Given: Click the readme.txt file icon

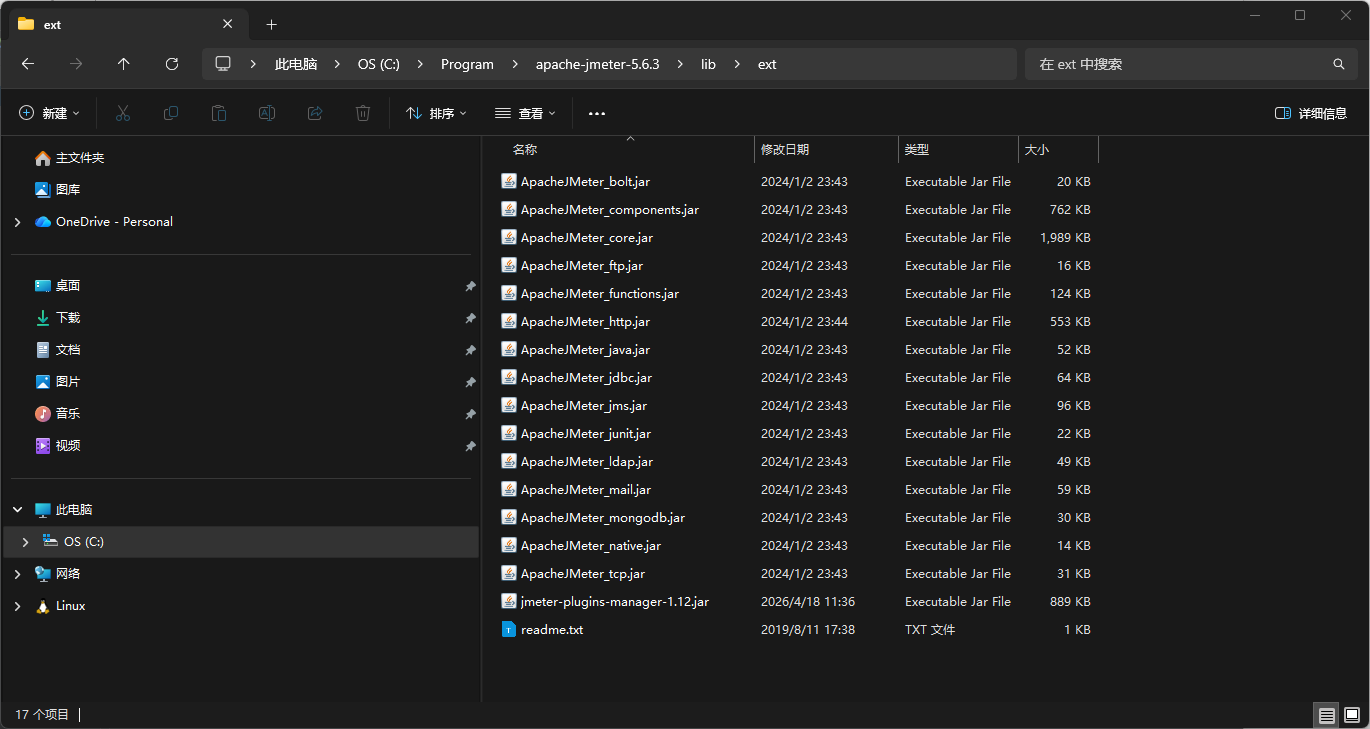Looking at the screenshot, I should tap(509, 630).
